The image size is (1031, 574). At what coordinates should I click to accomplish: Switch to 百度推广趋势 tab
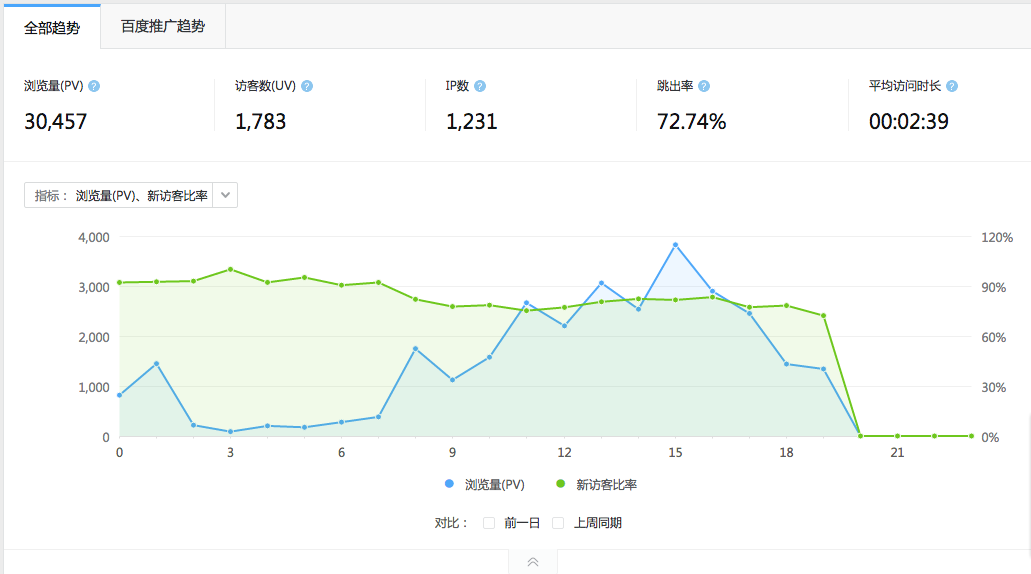163,27
